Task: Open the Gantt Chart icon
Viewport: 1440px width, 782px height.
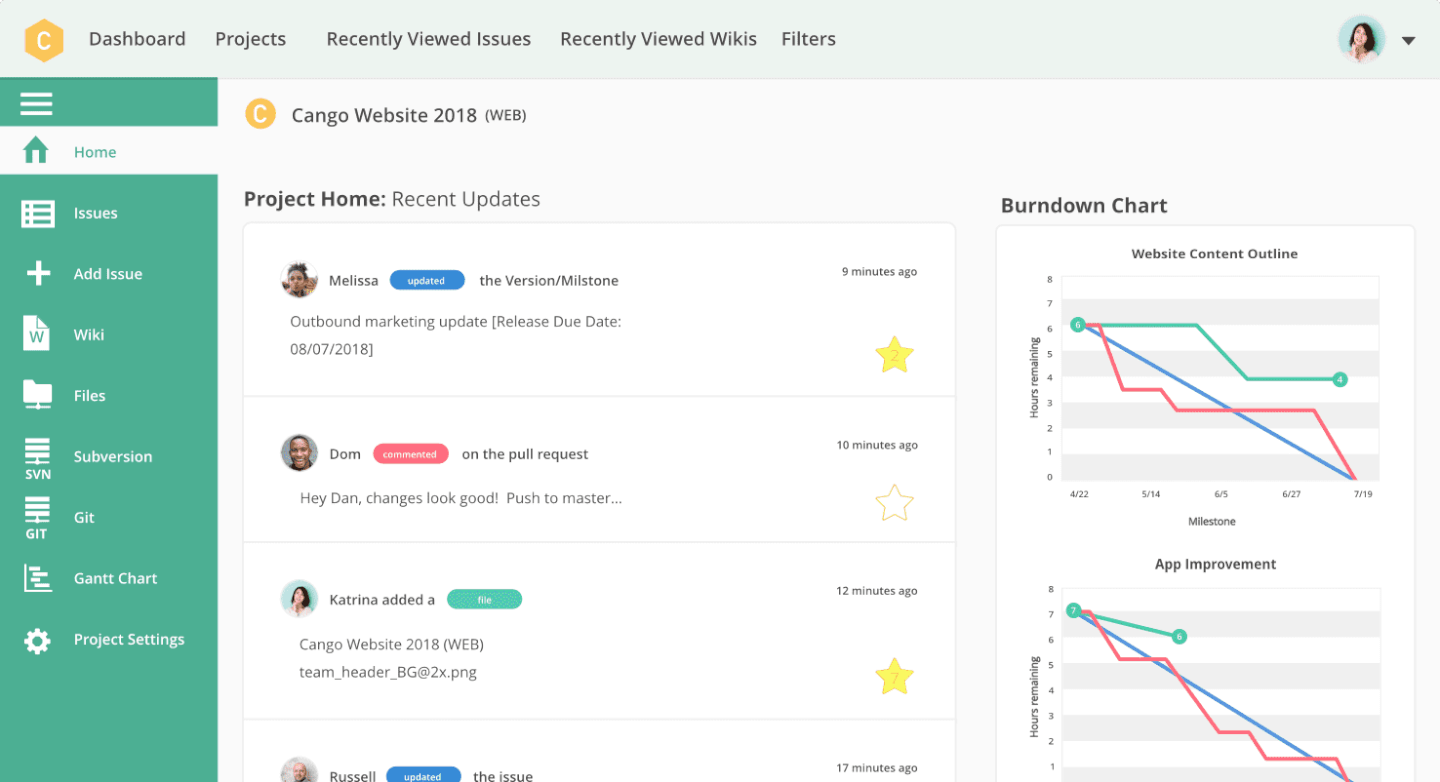Action: pos(38,578)
